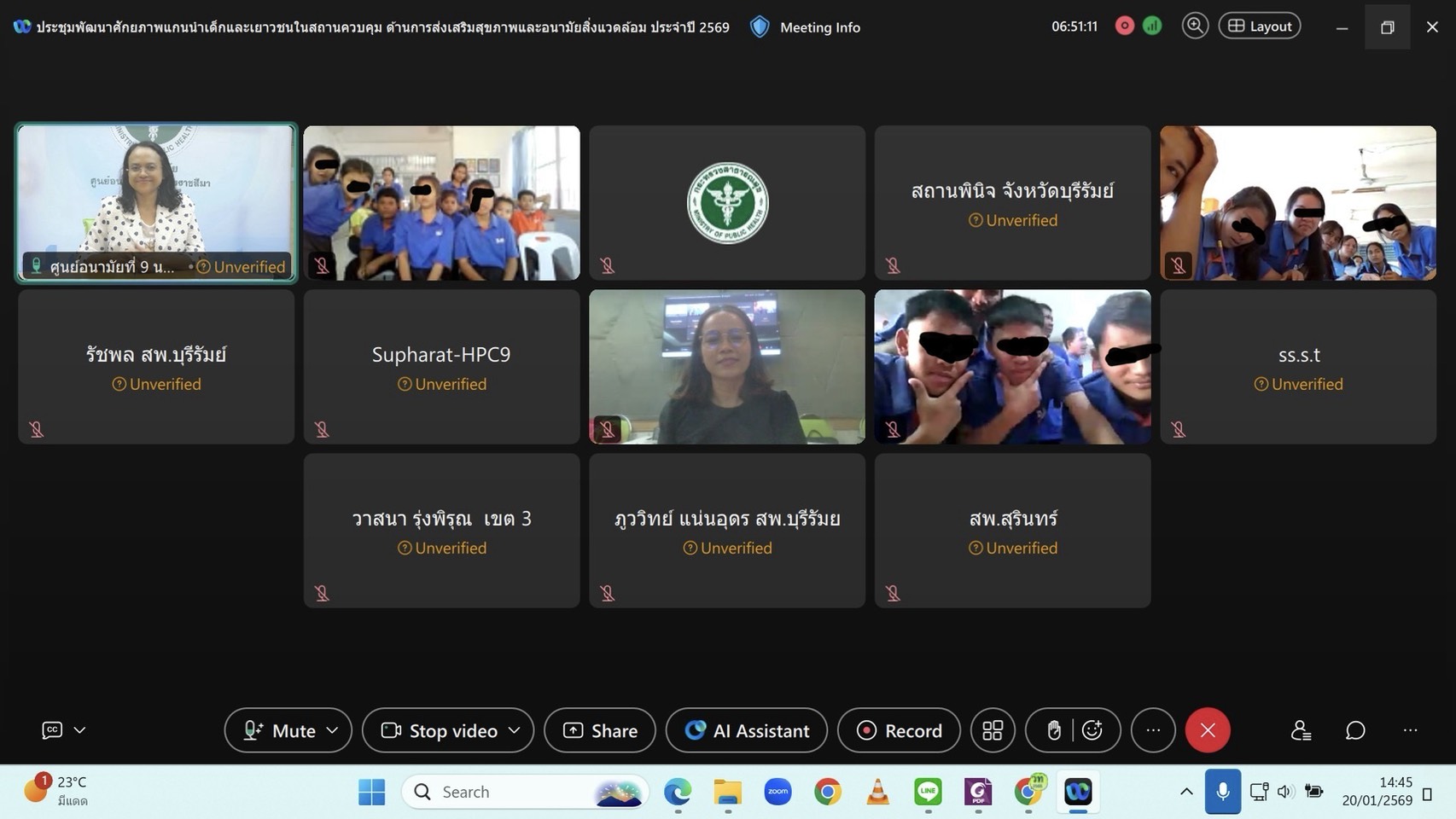Screen dimensions: 1456x819
Task: Leave meeting with red X button
Action: click(x=1208, y=730)
